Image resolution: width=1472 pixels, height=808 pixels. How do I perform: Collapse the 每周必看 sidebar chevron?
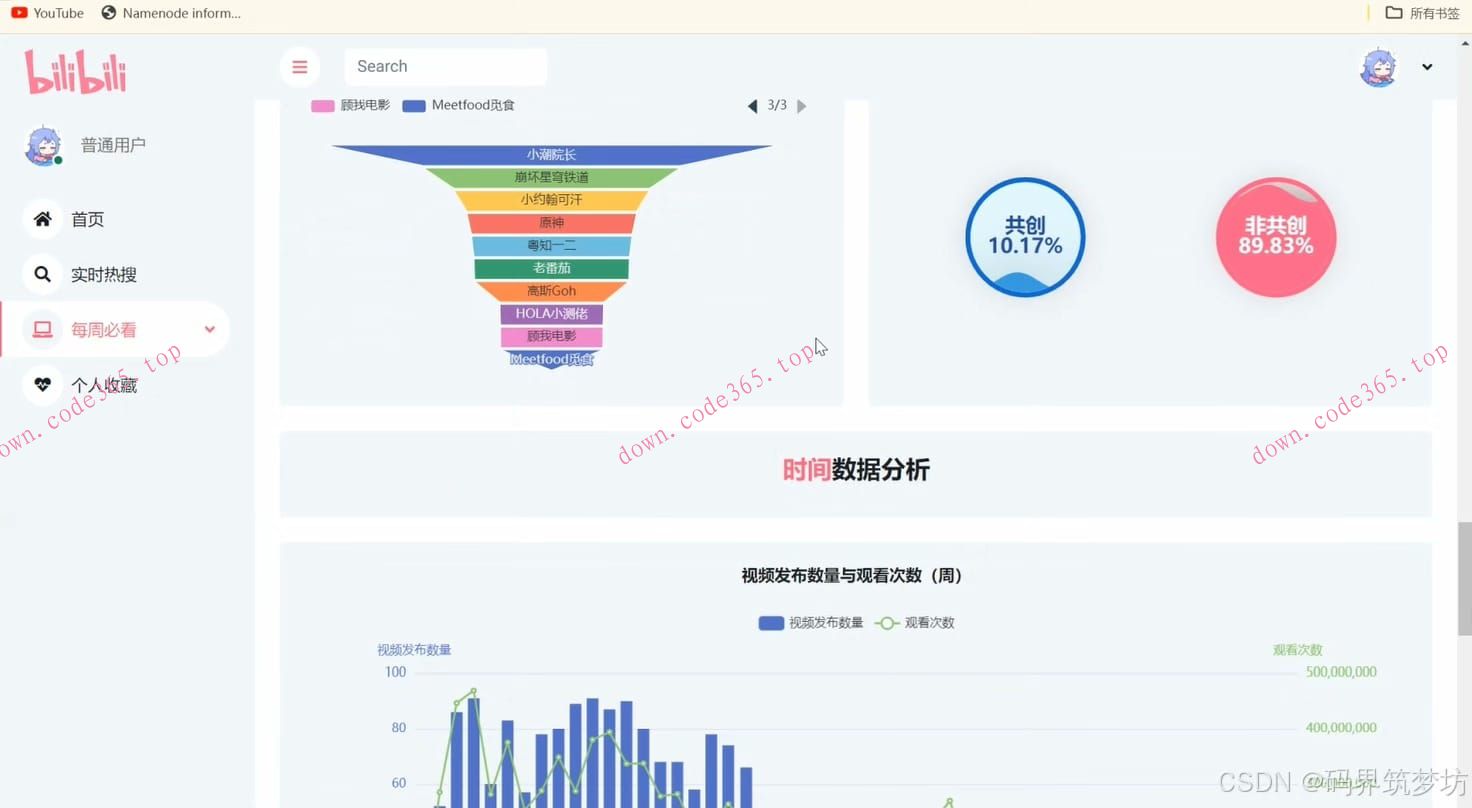click(x=209, y=329)
